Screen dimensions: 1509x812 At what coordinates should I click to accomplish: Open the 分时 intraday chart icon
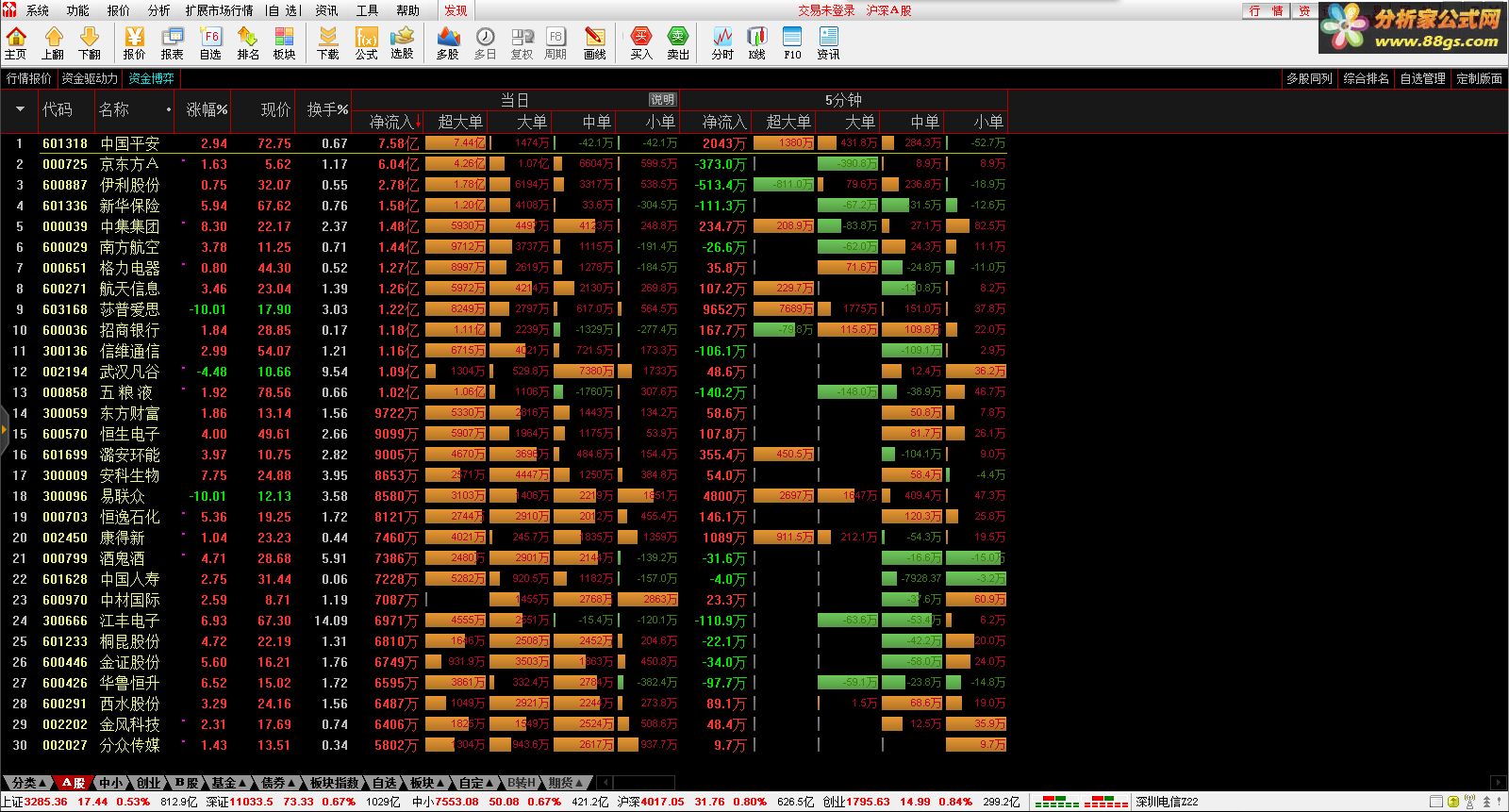[722, 43]
